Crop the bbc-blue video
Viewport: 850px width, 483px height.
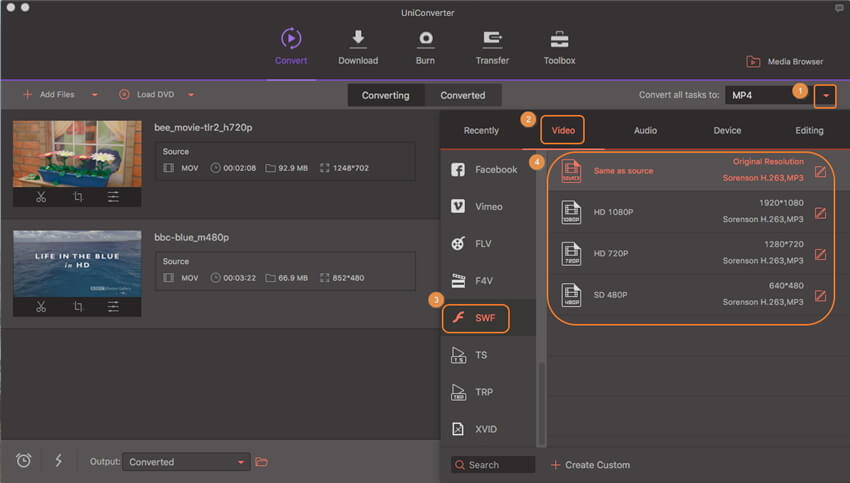tap(78, 307)
